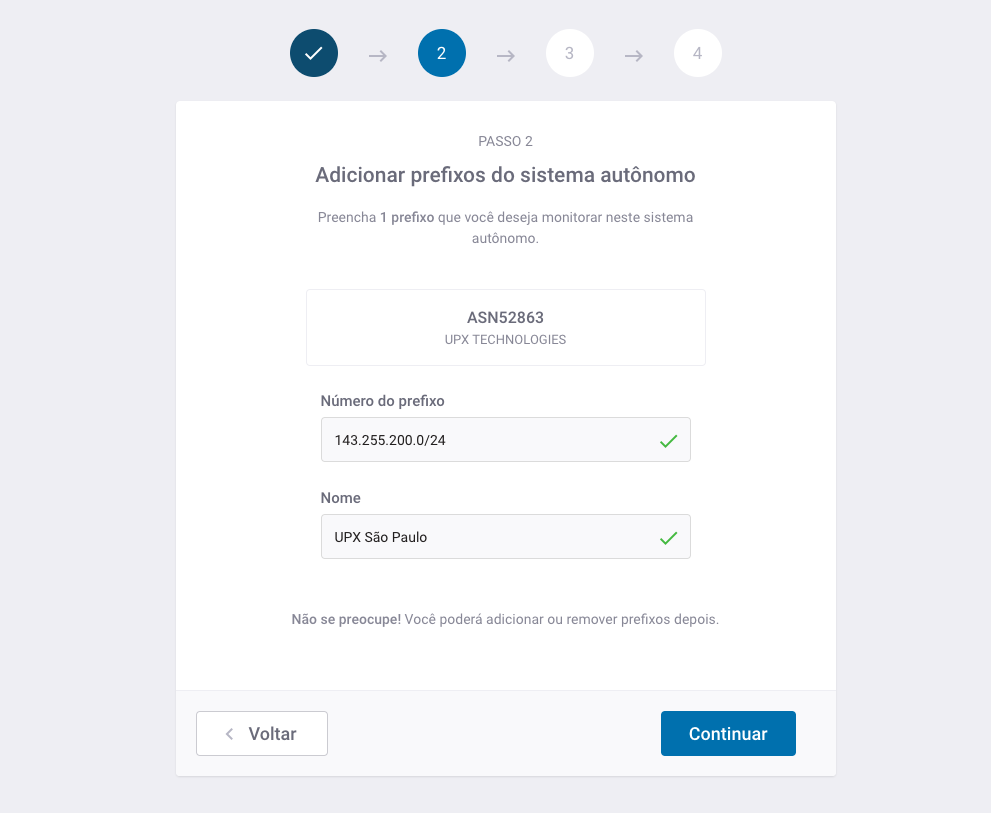Viewport: 991px width, 813px height.
Task: Click the PASSO 2 step label
Action: pos(506,141)
